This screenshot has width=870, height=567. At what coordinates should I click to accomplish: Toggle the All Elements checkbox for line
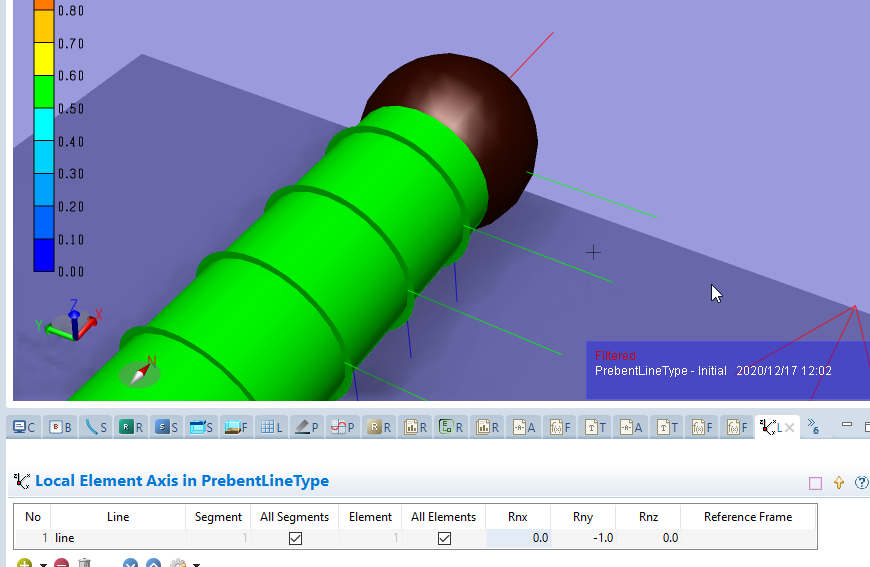click(444, 538)
